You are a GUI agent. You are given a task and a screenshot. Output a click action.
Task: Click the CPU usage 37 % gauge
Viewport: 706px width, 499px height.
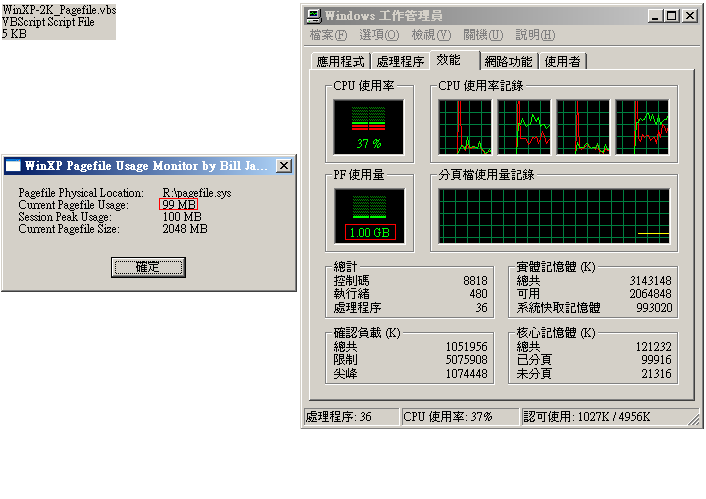click(368, 127)
